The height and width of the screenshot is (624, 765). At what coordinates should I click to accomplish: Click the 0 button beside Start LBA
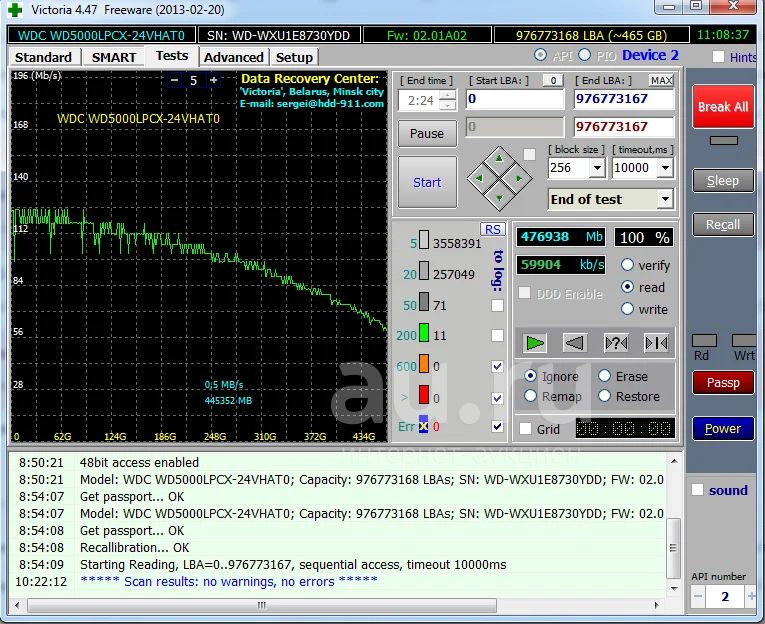(x=553, y=81)
